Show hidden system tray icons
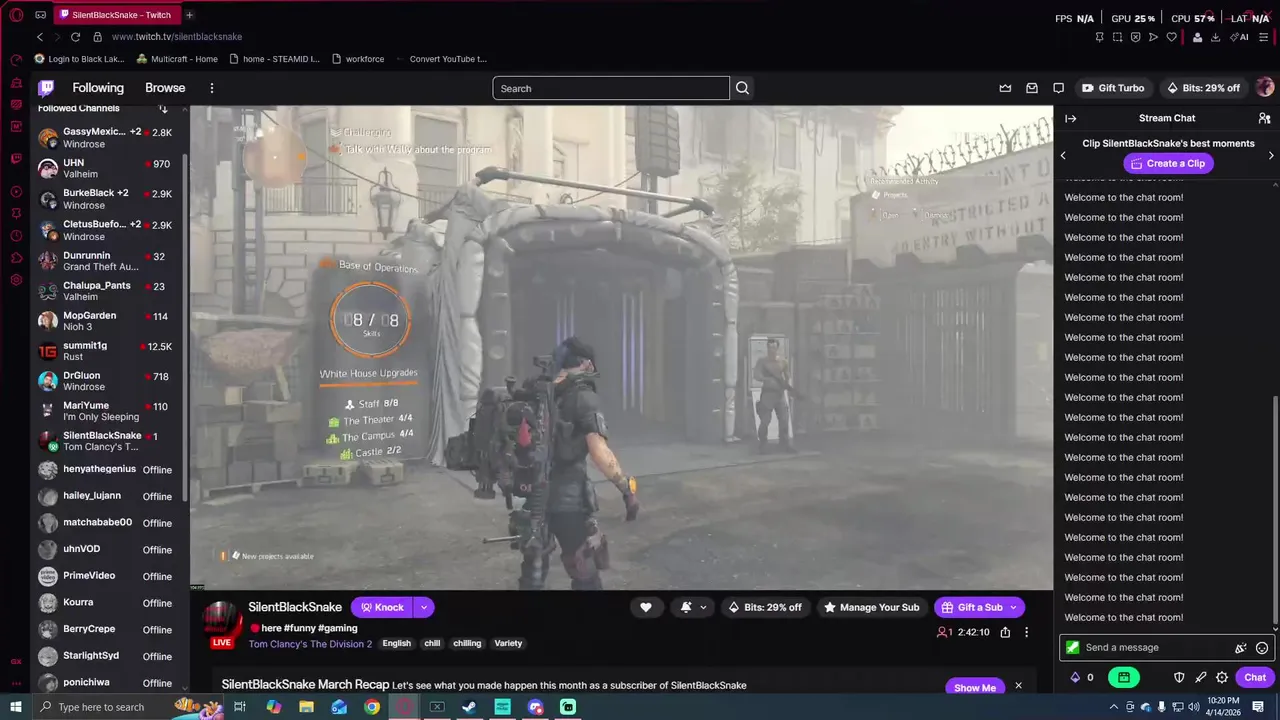1280x720 pixels. [x=1113, y=707]
